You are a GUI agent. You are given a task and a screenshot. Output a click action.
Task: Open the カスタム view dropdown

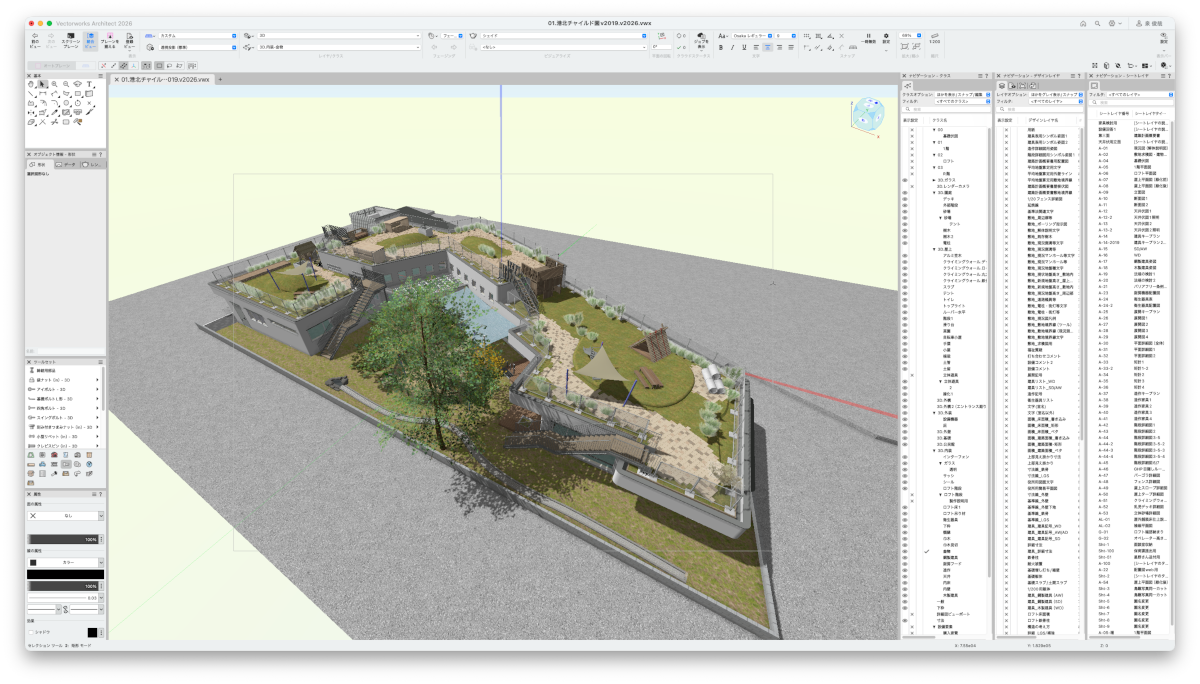(x=197, y=35)
